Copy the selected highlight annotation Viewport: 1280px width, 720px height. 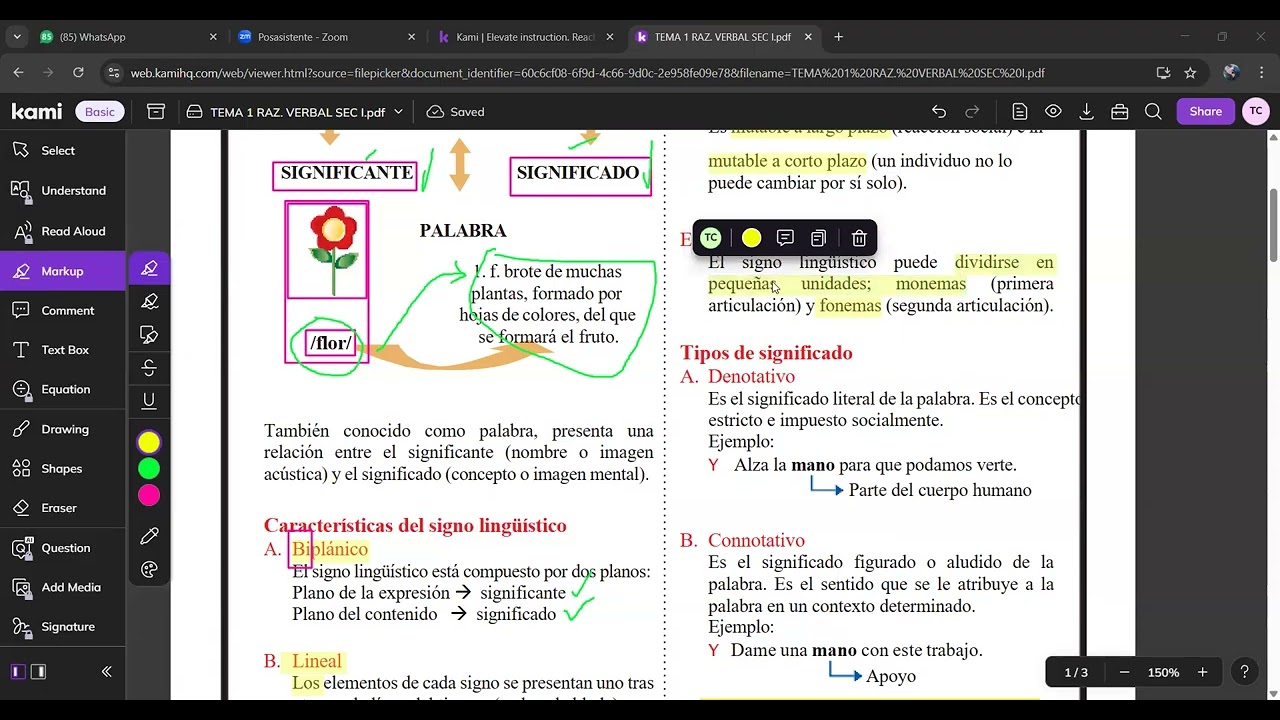(x=818, y=238)
